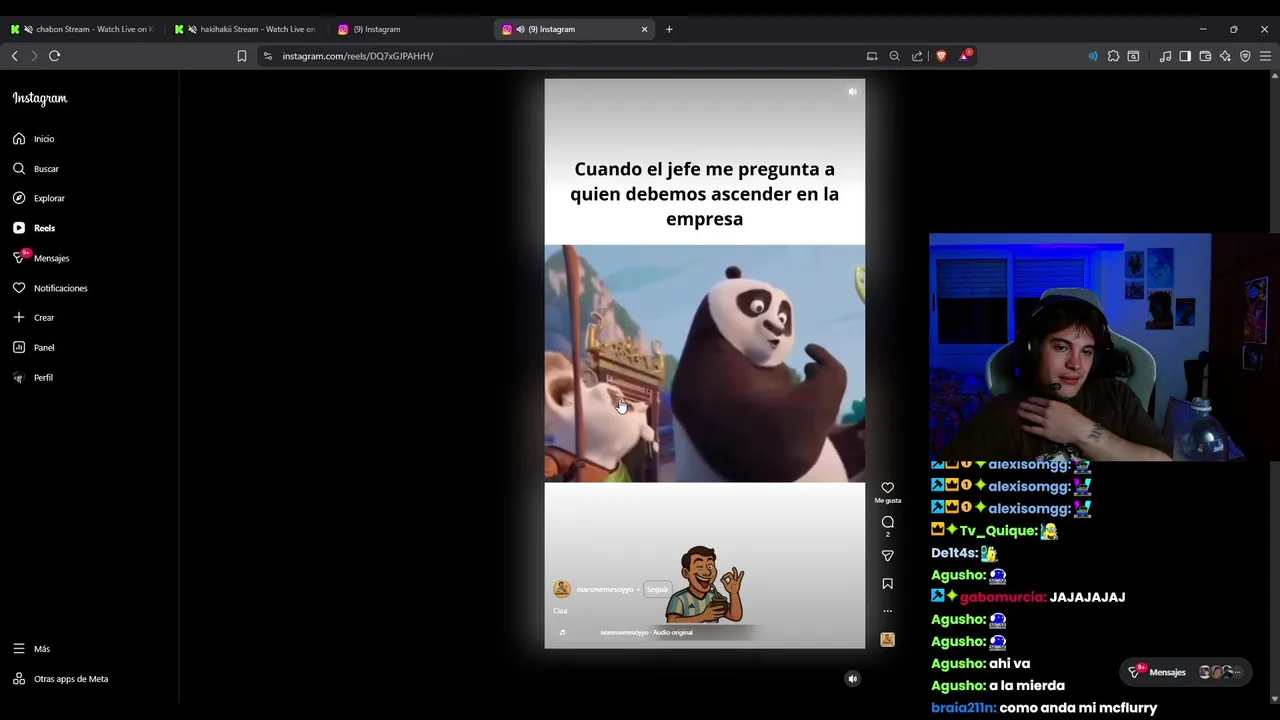This screenshot has height=720, width=1280.
Task: Click the tab search toolbar icon
Action: pyautogui.click(x=1133, y=56)
